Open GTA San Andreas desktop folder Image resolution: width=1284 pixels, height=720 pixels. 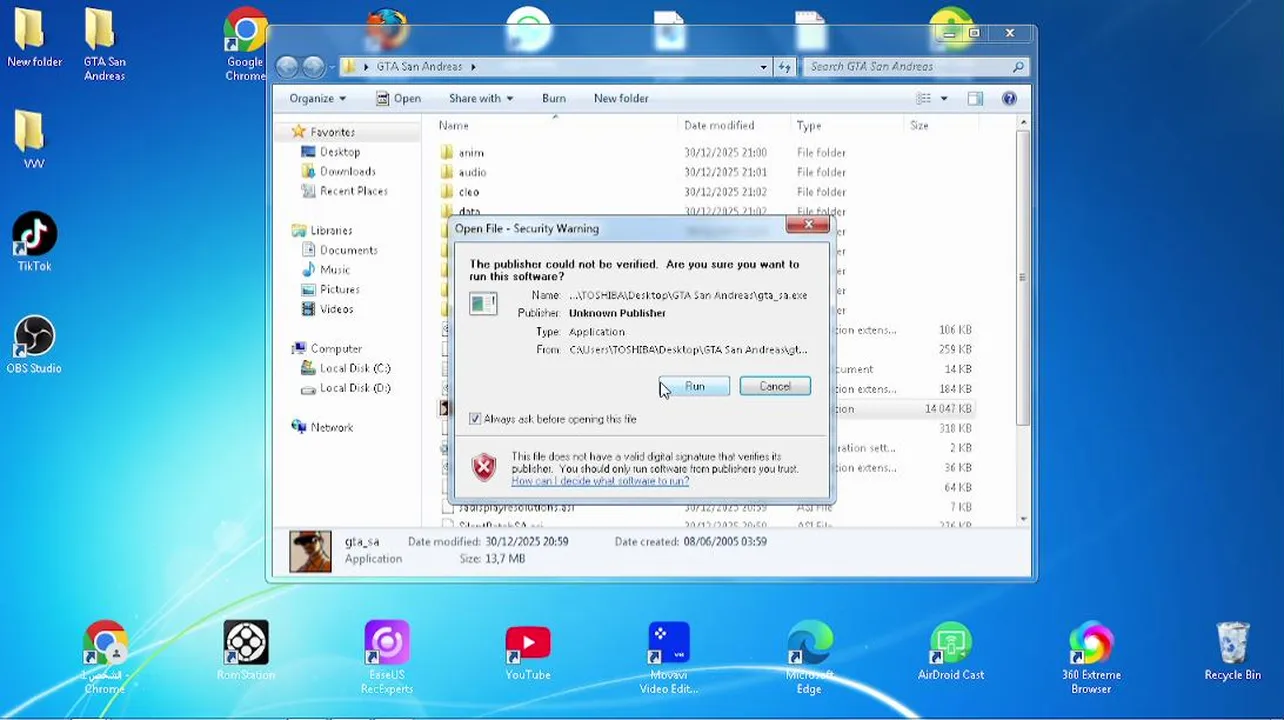[104, 45]
